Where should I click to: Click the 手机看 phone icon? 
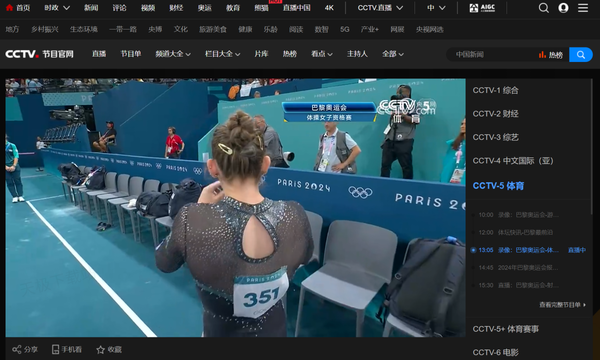(x=55, y=349)
